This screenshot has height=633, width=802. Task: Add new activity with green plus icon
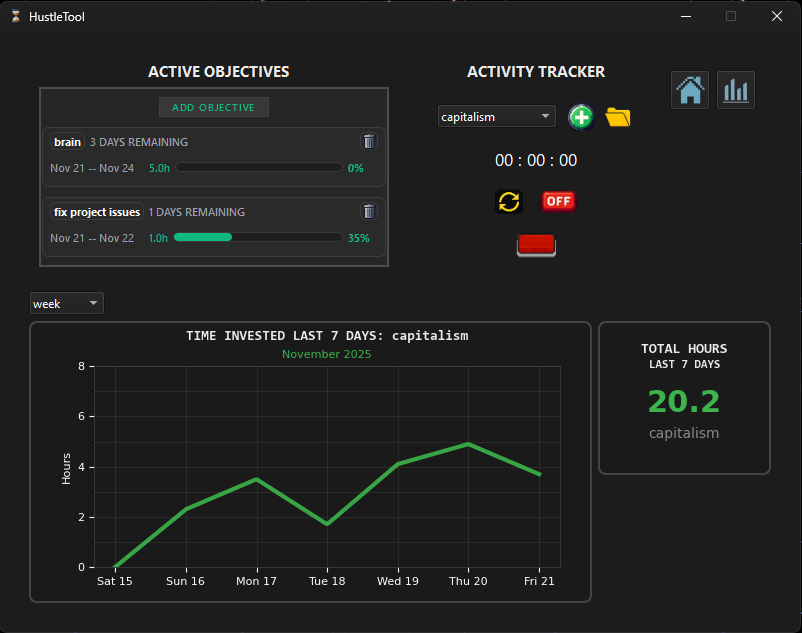[x=581, y=117]
